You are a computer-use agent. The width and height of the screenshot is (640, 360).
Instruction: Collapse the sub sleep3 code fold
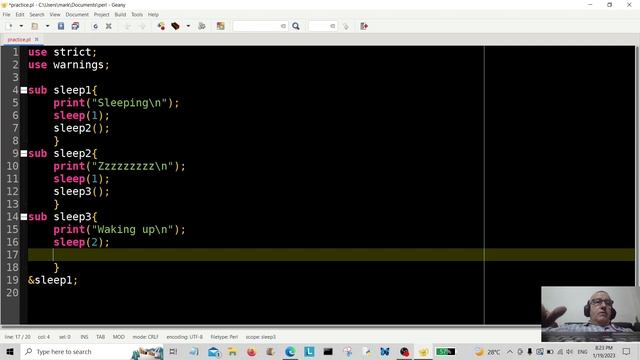click(24, 217)
